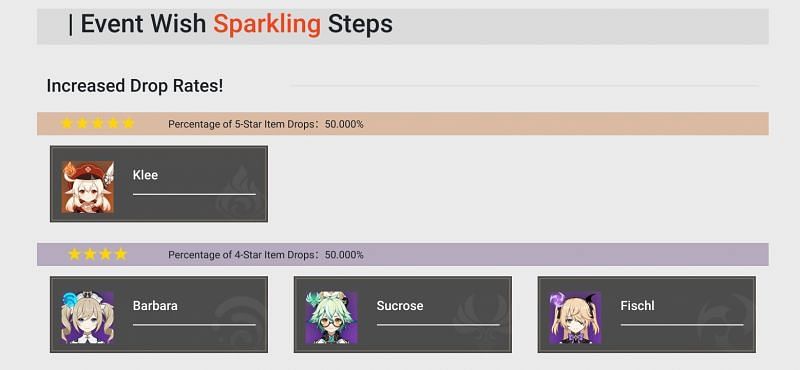This screenshot has width=800, height=370.
Task: Click the Increased Drop Rates heading
Action: tap(135, 86)
